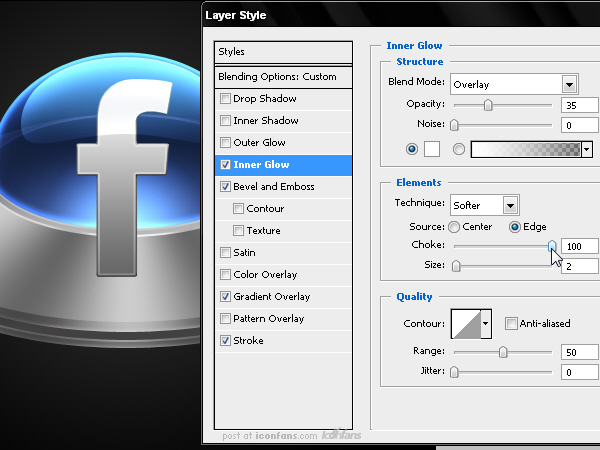Open the Technique Softer dropdown
The image size is (600, 450).
click(x=484, y=205)
